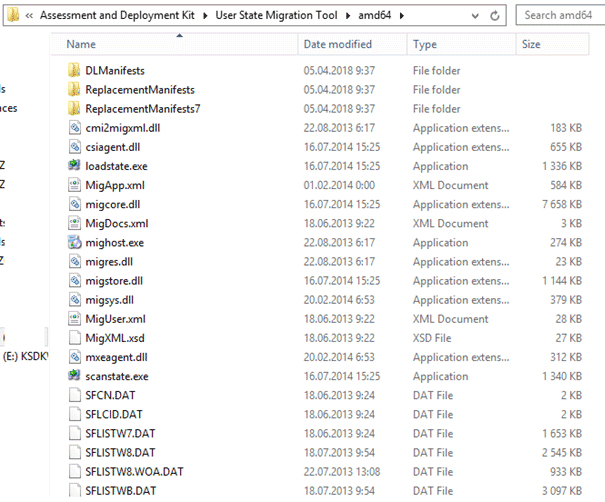Select file name MigUser.xml
The height and width of the screenshot is (502, 605).
tap(115, 319)
